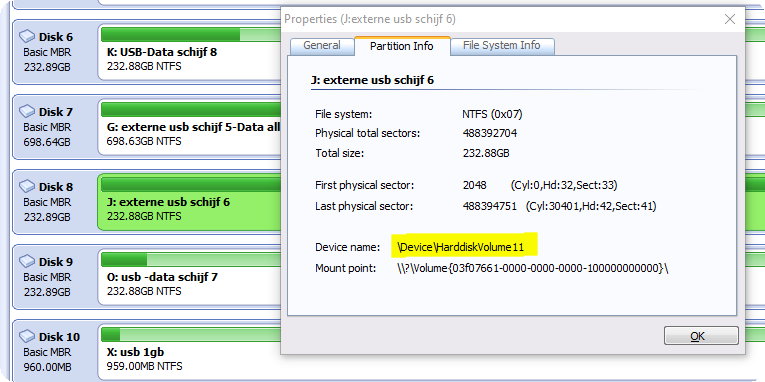This screenshot has height=382, width=765.
Task: Select the J: externe usb schijf 6 partition
Action: (189, 202)
